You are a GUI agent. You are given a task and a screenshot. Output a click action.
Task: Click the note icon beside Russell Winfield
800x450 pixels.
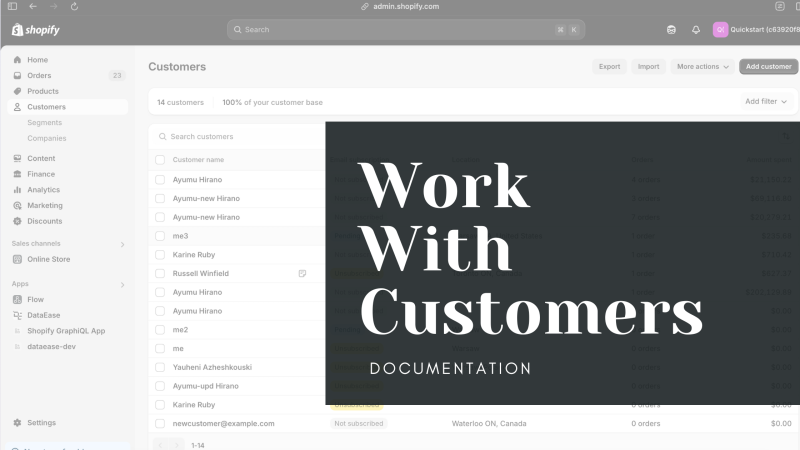(x=303, y=273)
